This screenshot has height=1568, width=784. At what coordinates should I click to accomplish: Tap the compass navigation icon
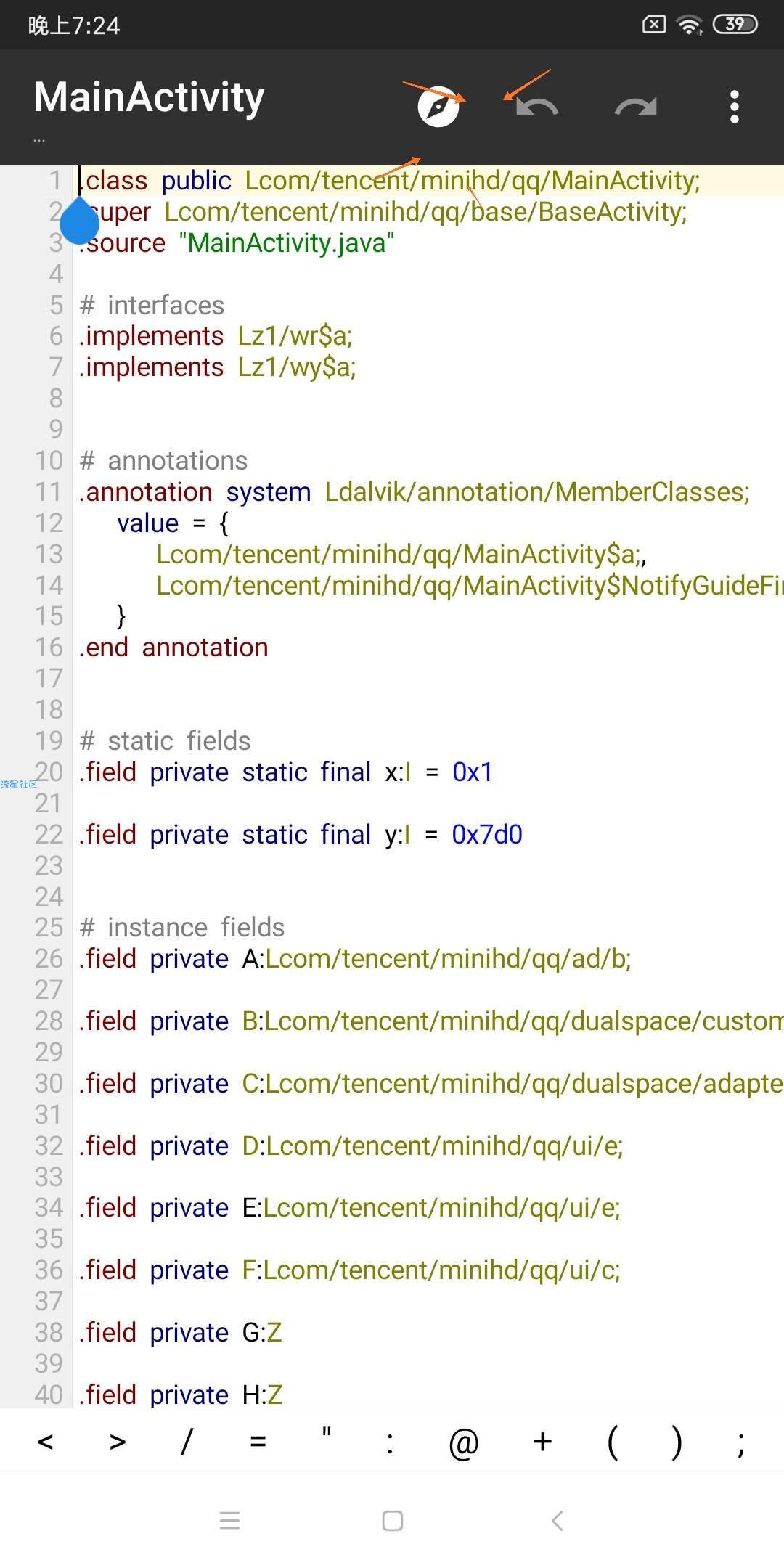click(x=438, y=107)
